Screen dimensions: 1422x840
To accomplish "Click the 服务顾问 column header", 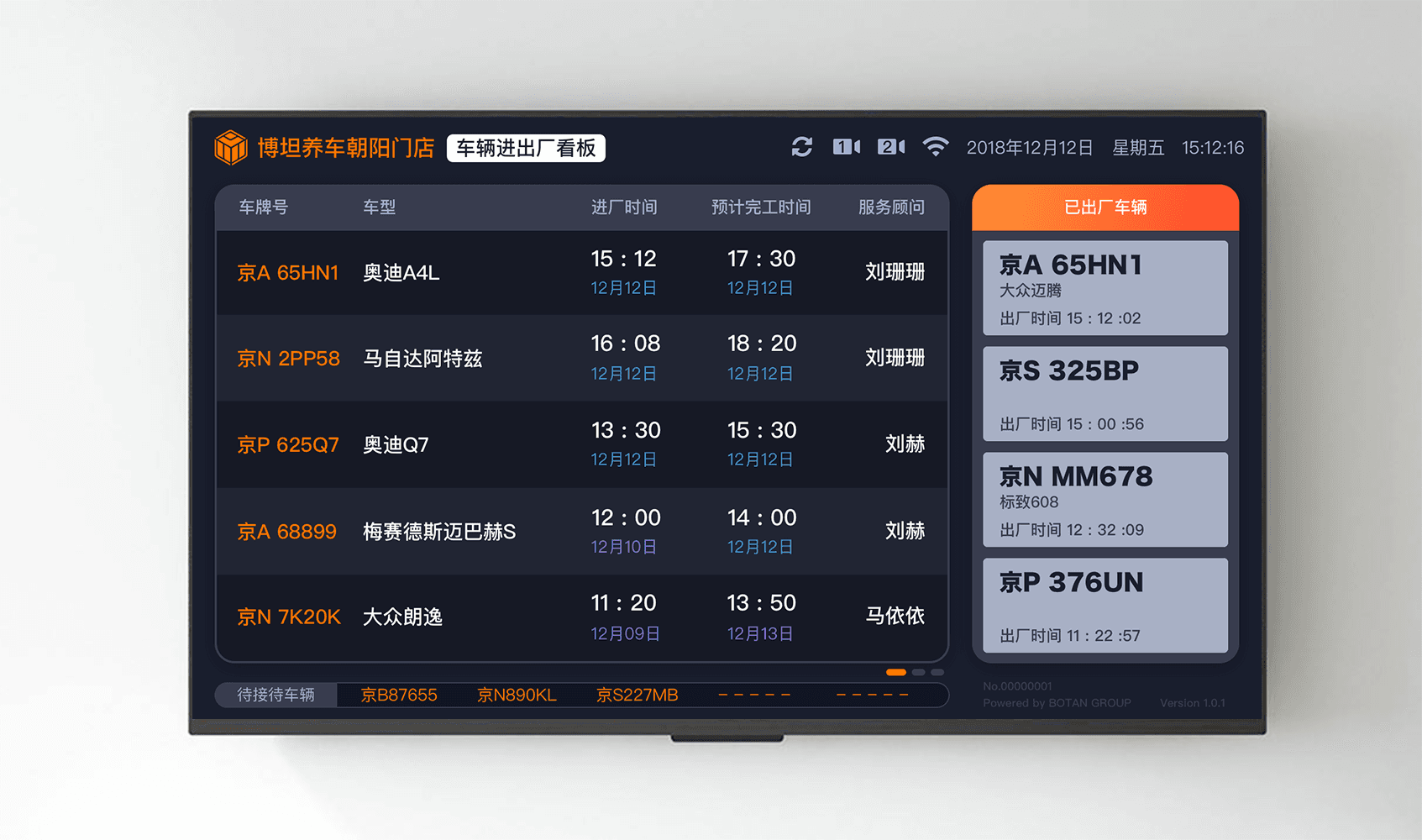I will pos(891,207).
